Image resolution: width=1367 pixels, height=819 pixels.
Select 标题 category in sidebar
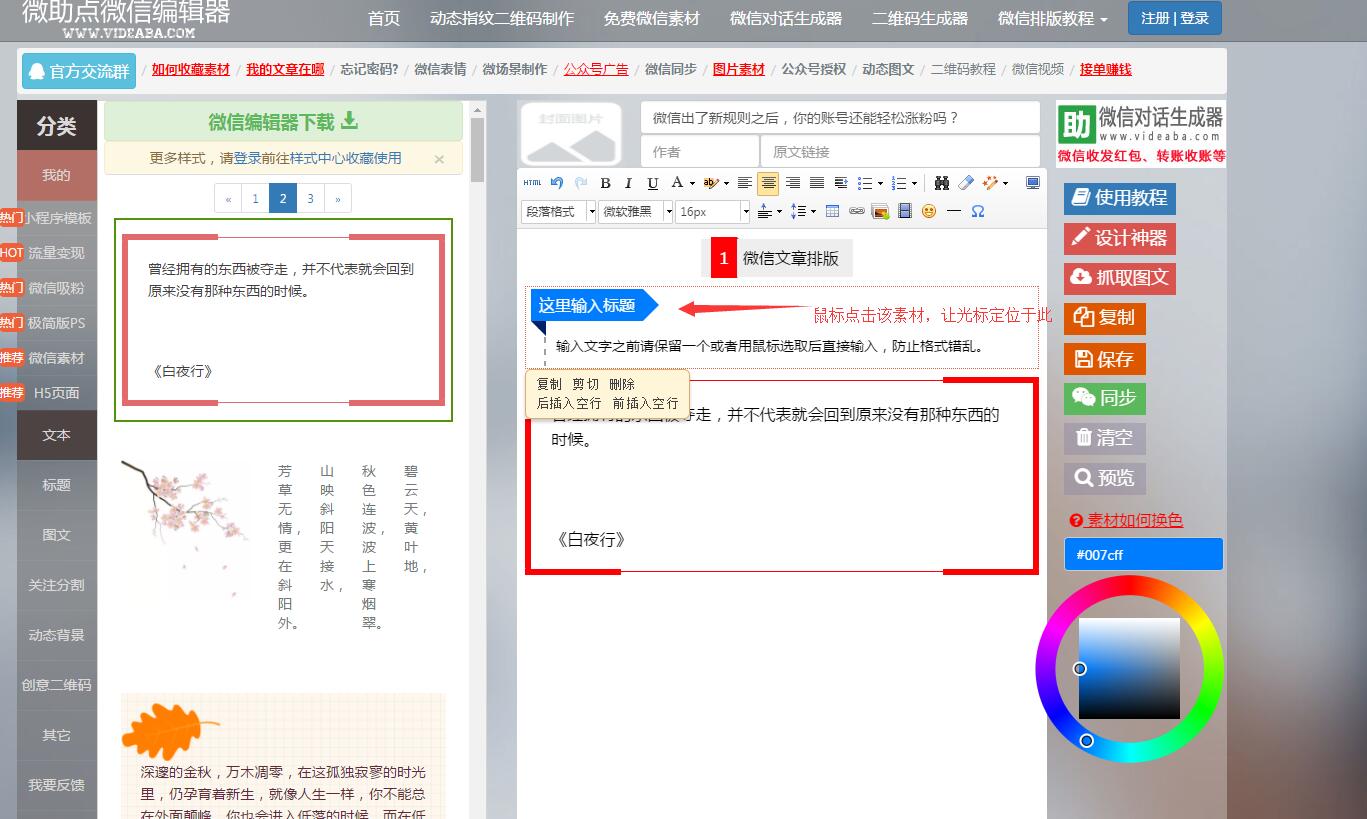point(57,485)
